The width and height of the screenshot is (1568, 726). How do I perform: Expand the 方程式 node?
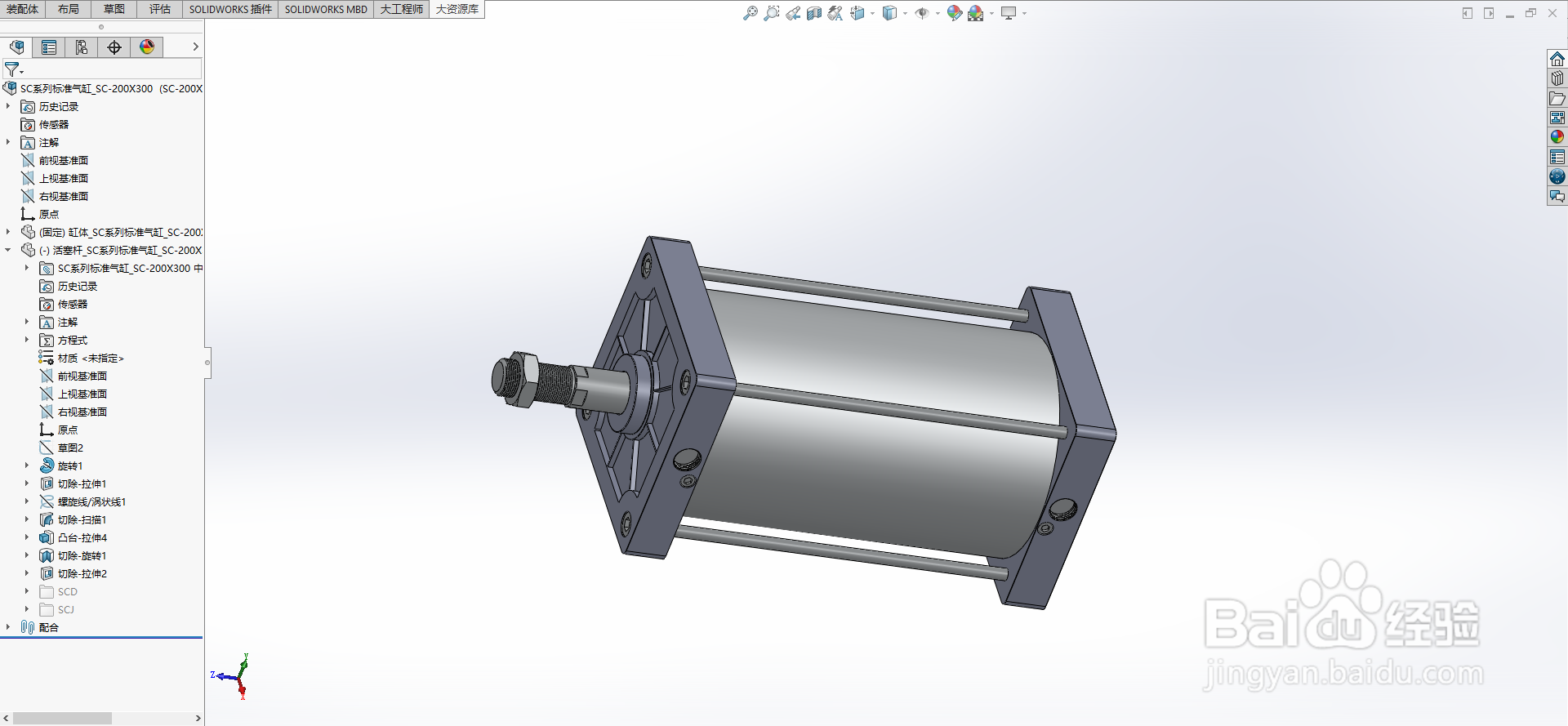27,340
